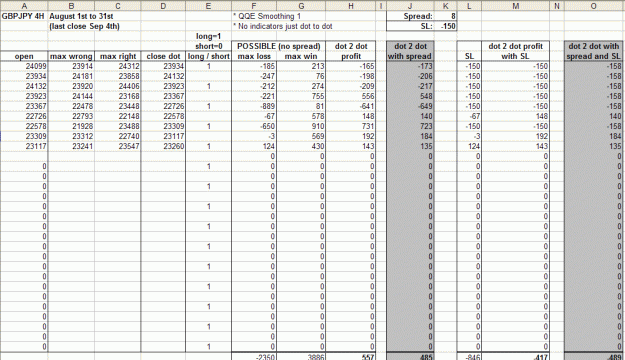
Task: Select spread and SL total -489
Action: [594, 356]
